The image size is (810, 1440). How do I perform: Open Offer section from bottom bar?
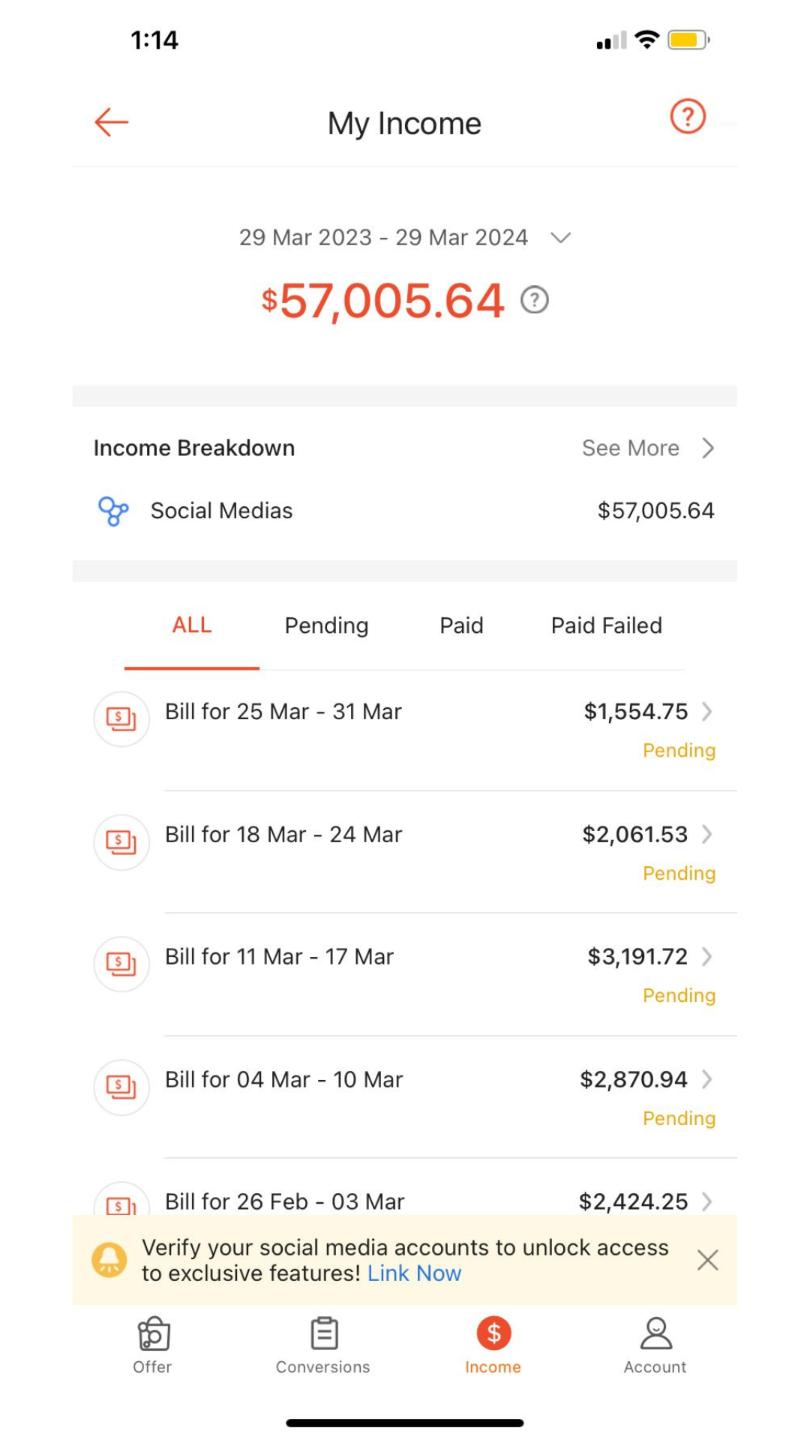tap(153, 1345)
